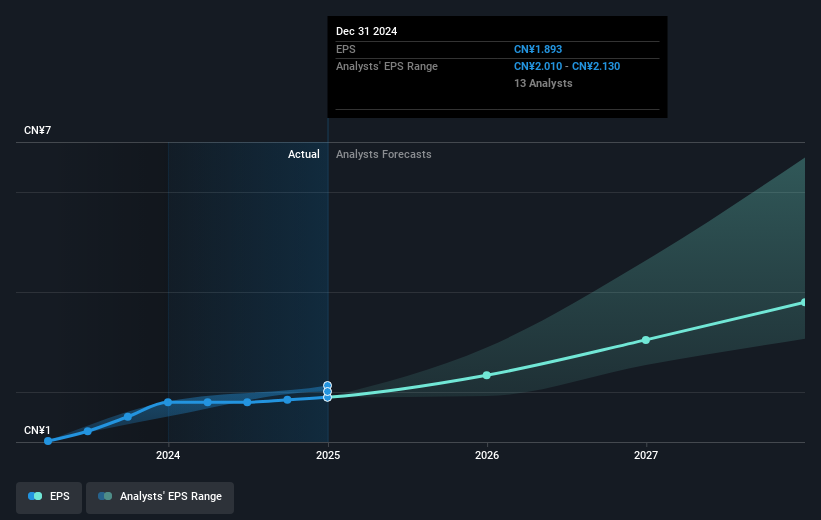The image size is (821, 520).
Task: Click the top analyst range marker at 2025
Action: (327, 385)
